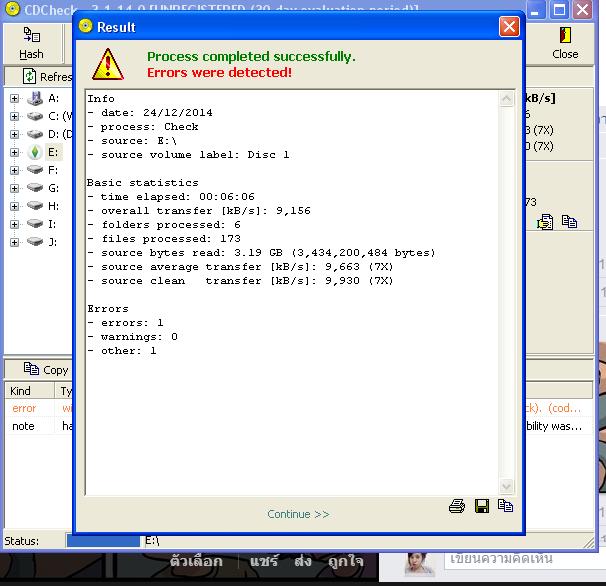Save the result log to file

point(481,507)
